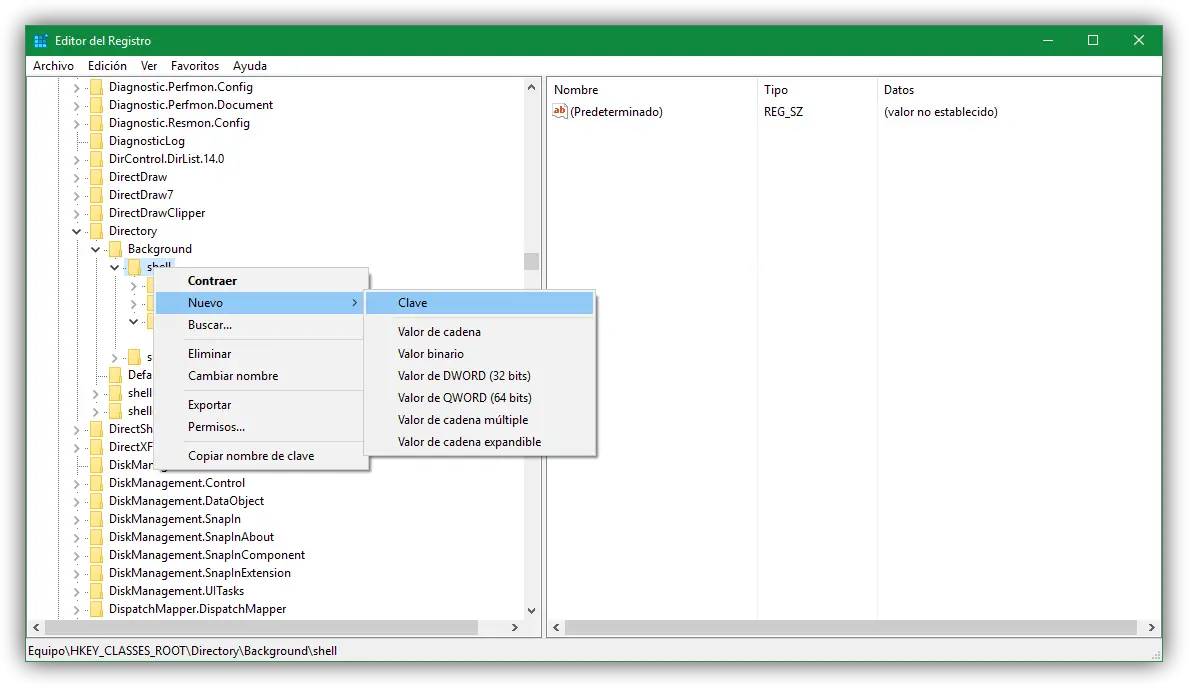Choose Cambiar nombre in the context menu
The height and width of the screenshot is (687, 1188).
pos(261,376)
